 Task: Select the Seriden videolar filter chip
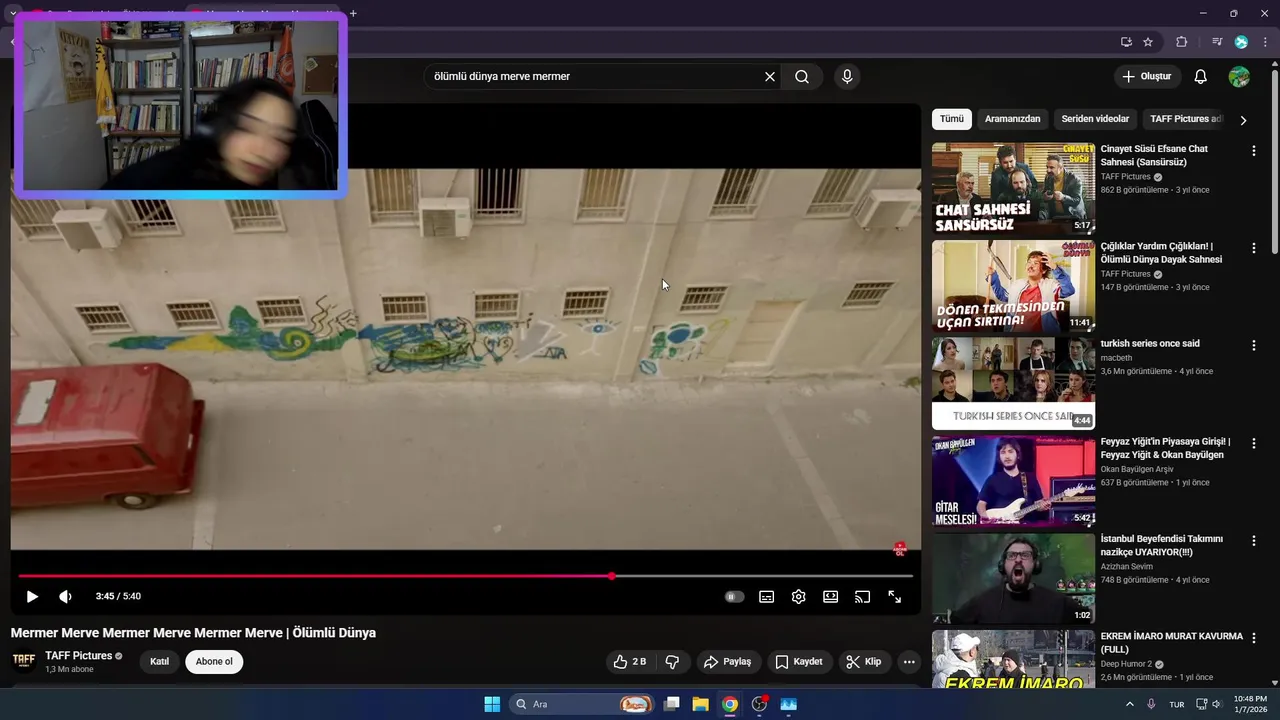pyautogui.click(x=1095, y=119)
